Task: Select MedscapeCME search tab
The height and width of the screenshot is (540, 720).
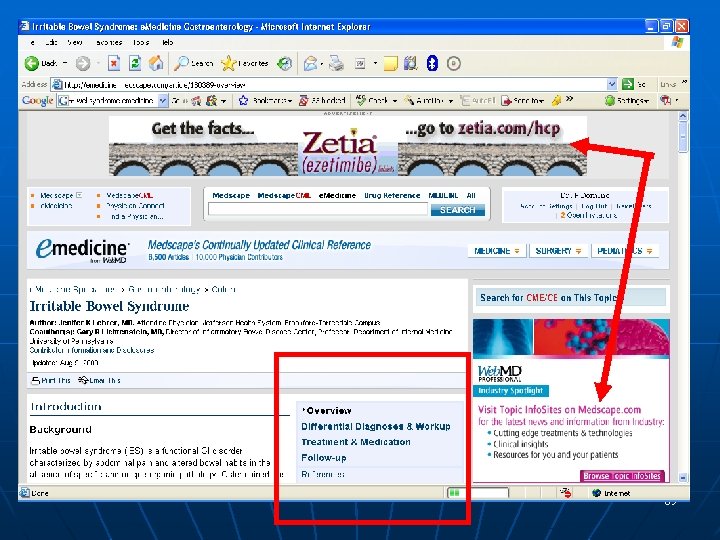Action: (284, 196)
